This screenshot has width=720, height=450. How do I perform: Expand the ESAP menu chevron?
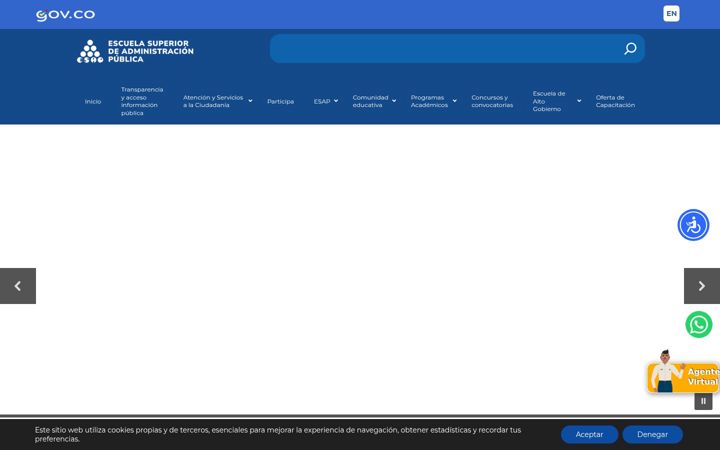tap(336, 101)
